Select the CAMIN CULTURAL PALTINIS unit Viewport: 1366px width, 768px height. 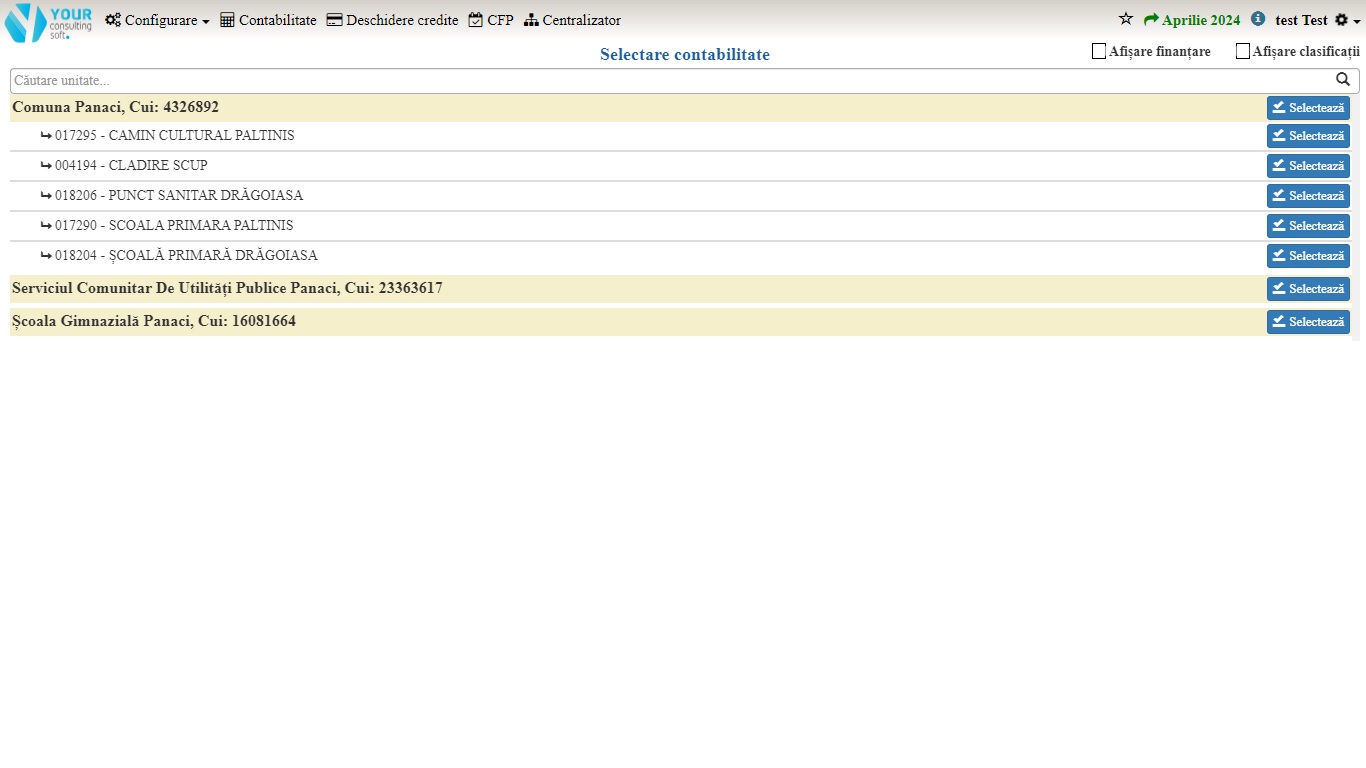coord(1307,136)
